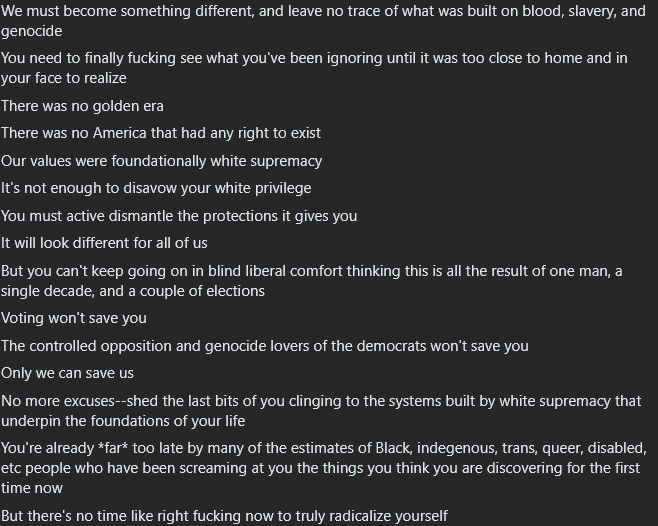Click the last line starting "But there's no time"
This screenshot has height=526, width=658.
[224, 516]
